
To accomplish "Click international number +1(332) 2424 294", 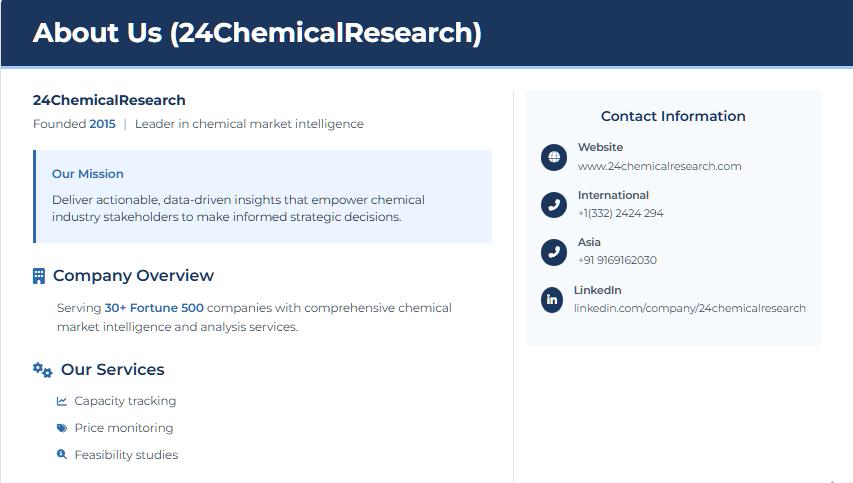I will tap(620, 213).
